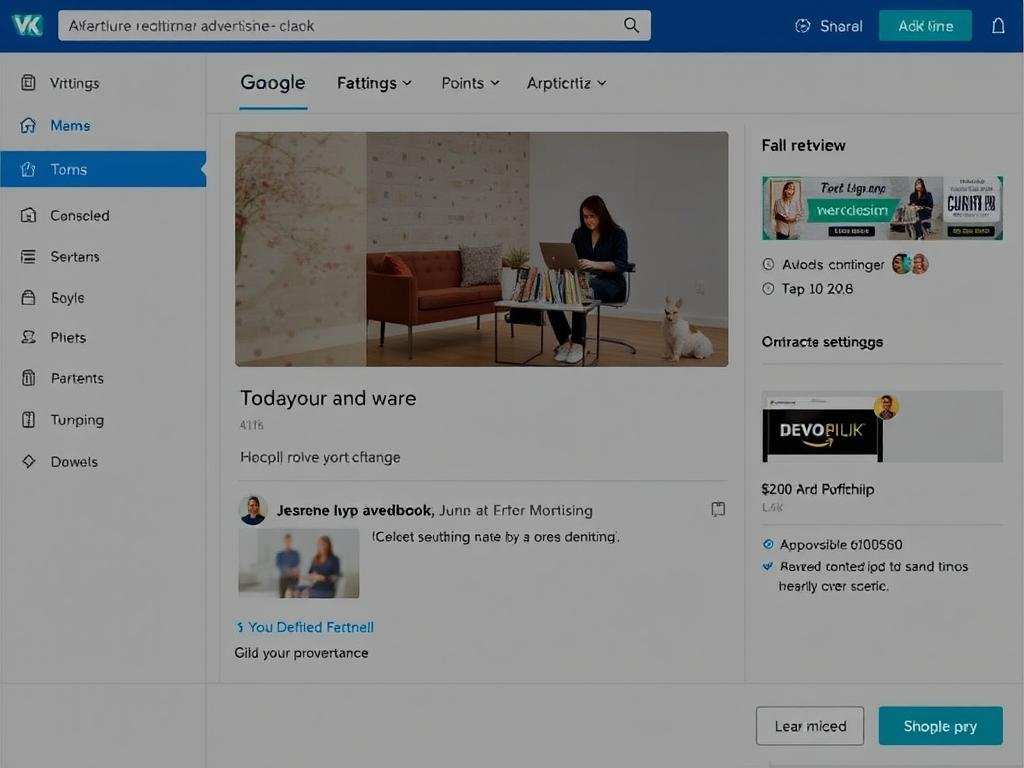Click bookmark icon on Jesrene post
Screen dimensions: 1024x768
[717, 509]
